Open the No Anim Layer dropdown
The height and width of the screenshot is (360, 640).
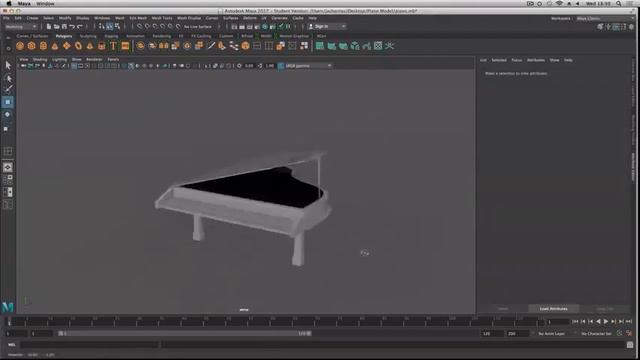click(551, 333)
